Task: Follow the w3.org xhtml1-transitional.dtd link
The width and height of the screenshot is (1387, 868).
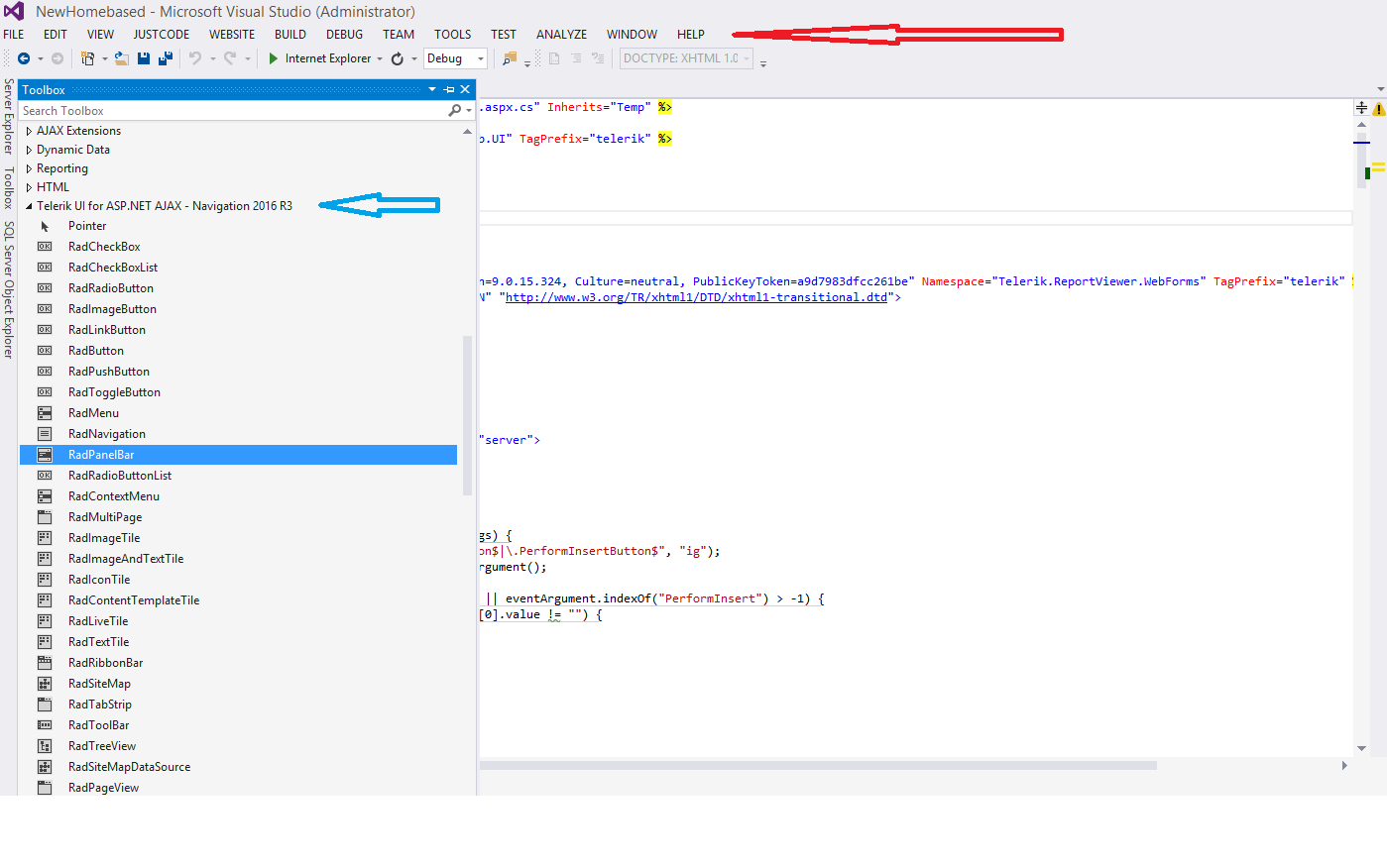Action: (697, 297)
